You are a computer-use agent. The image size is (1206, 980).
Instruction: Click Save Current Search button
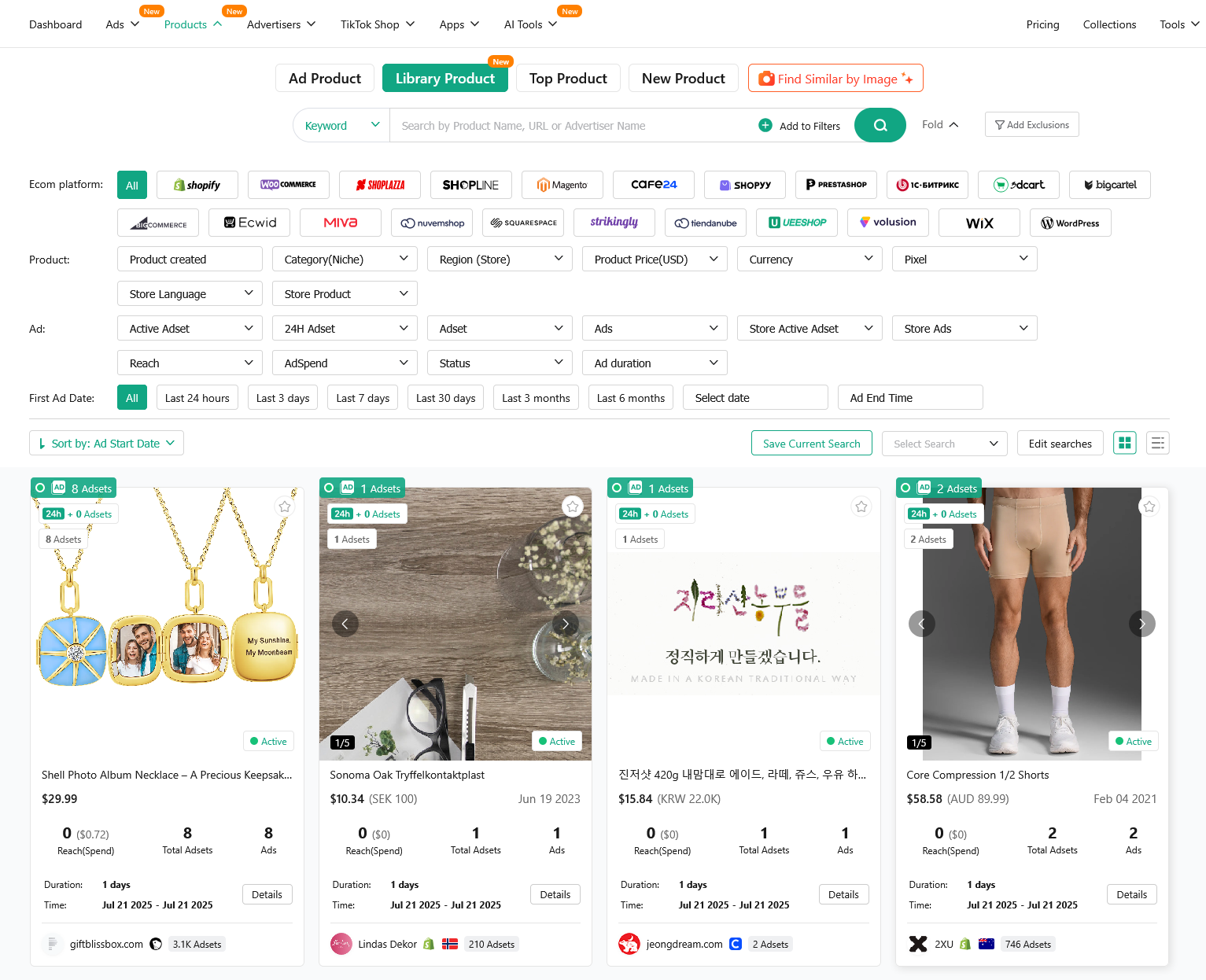[x=811, y=443]
